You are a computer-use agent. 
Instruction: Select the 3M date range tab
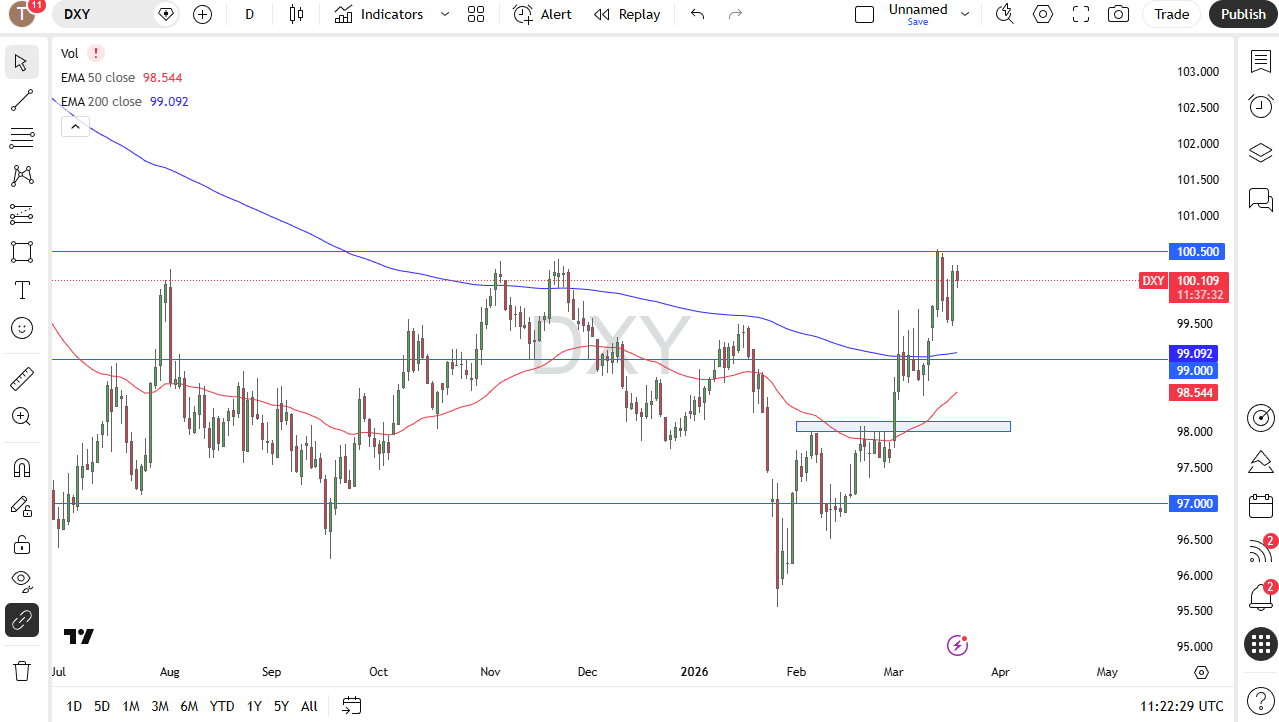pos(160,706)
